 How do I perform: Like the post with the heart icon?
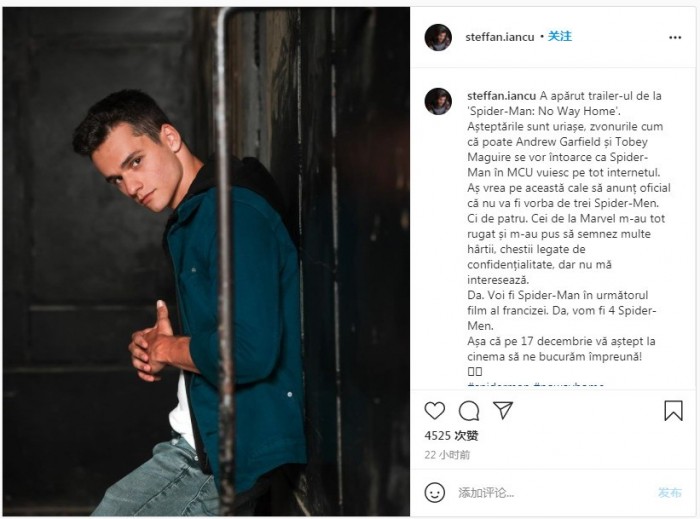(435, 410)
